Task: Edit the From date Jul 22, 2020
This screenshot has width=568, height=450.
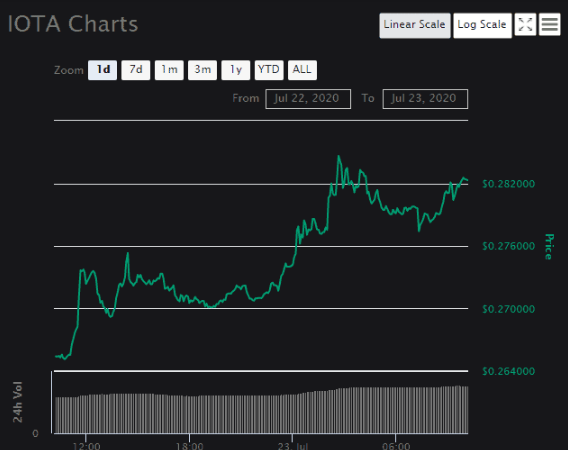Action: pos(308,99)
